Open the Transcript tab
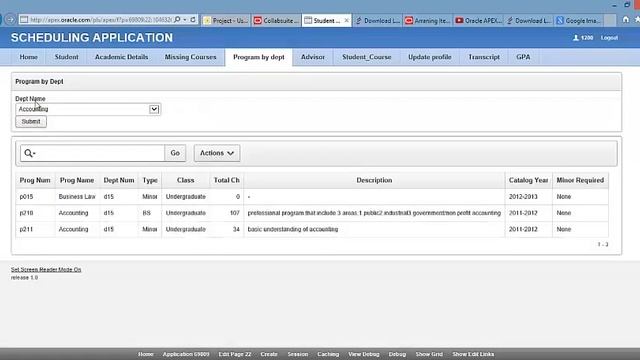 484,57
